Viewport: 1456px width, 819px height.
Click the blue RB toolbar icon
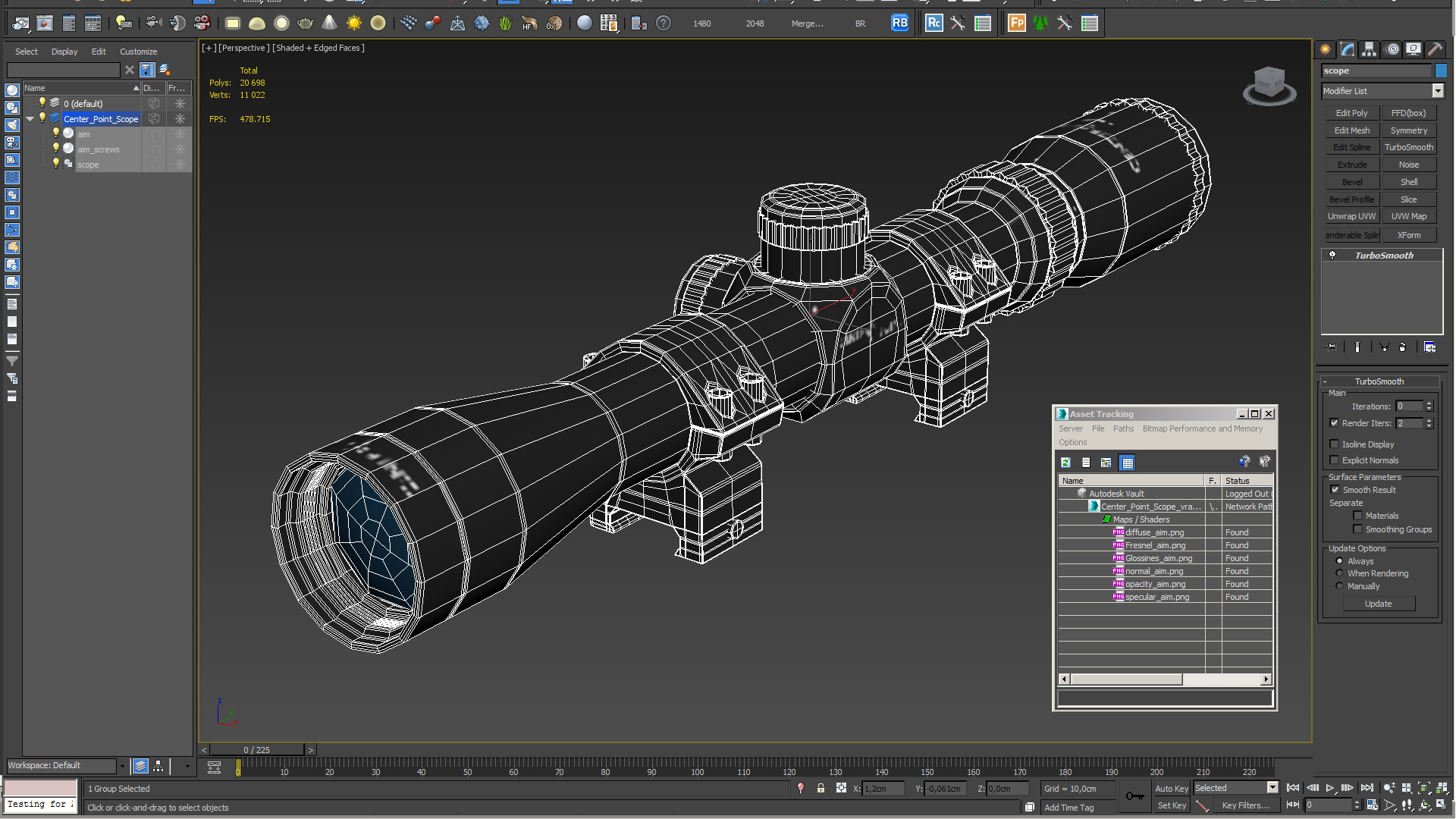point(899,23)
